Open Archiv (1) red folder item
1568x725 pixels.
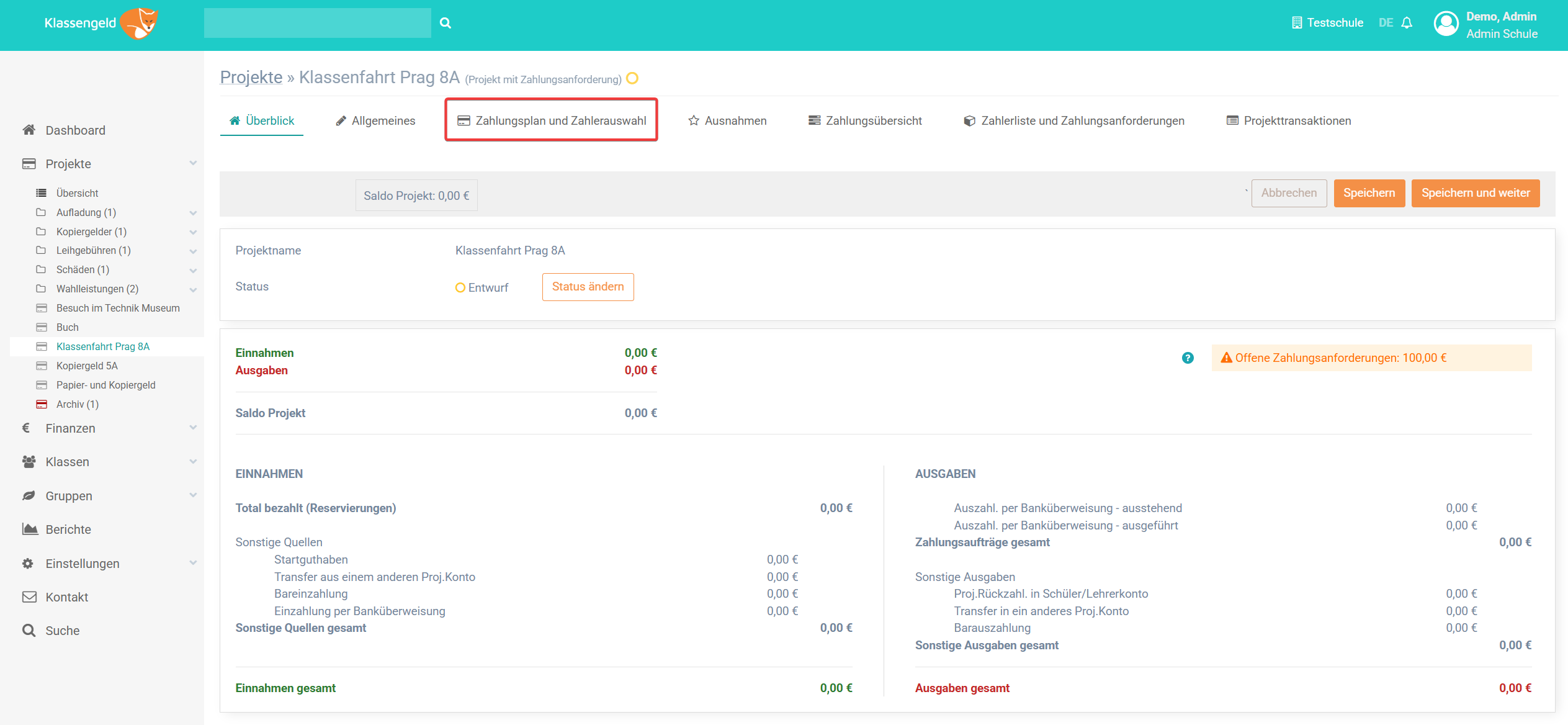[77, 404]
